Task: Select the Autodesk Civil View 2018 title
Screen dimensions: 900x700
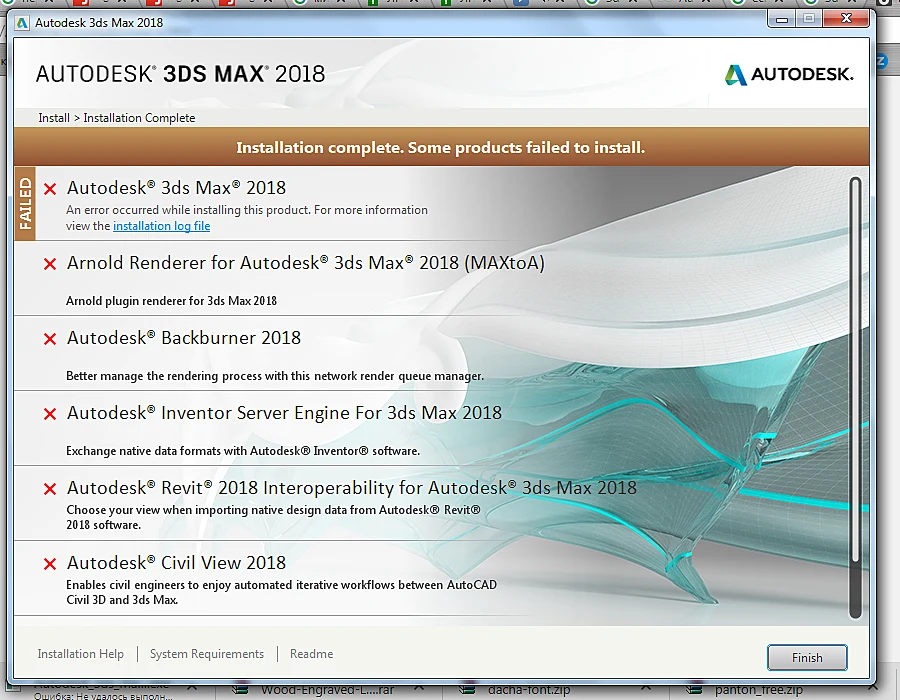Action: pyautogui.click(x=176, y=563)
